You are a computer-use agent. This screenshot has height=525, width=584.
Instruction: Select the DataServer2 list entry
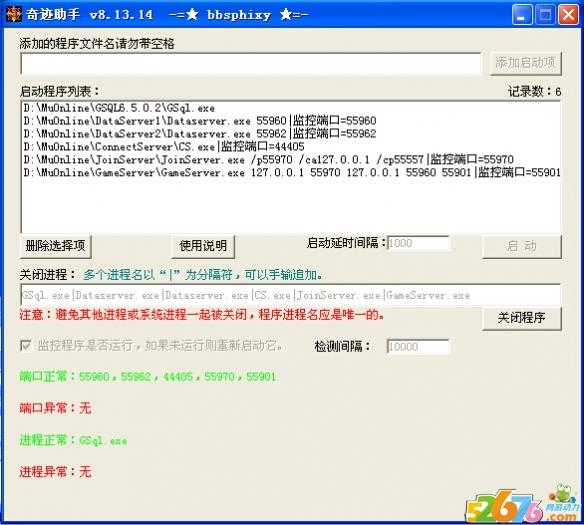(200, 134)
